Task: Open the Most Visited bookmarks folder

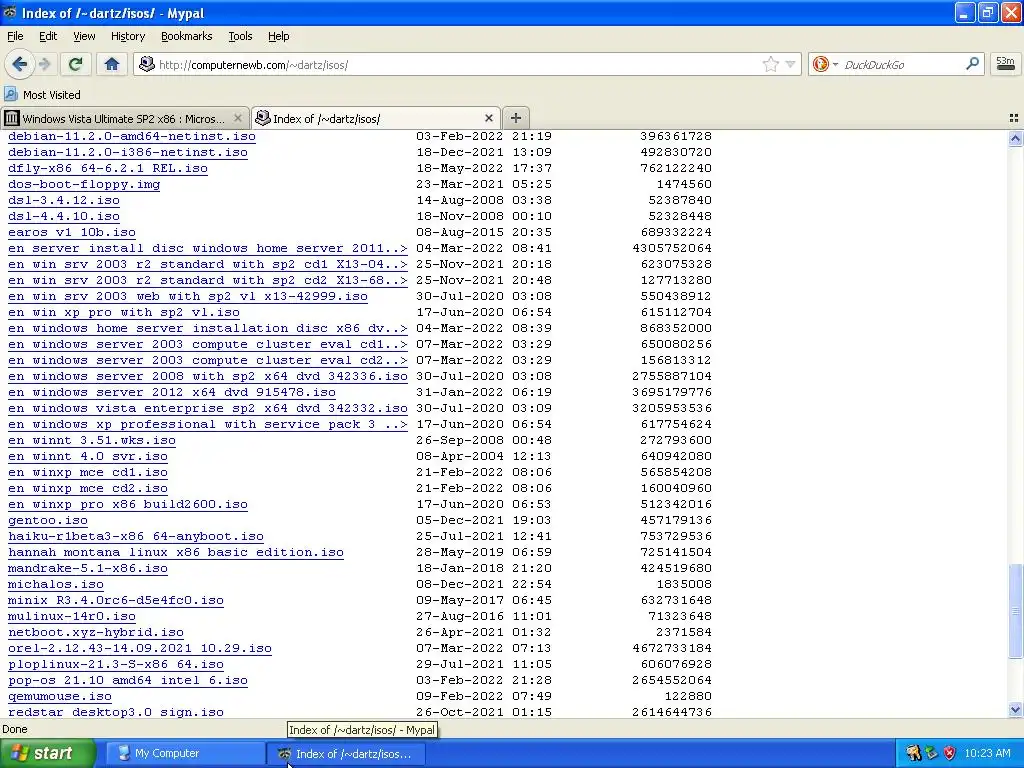Action: coord(42,95)
